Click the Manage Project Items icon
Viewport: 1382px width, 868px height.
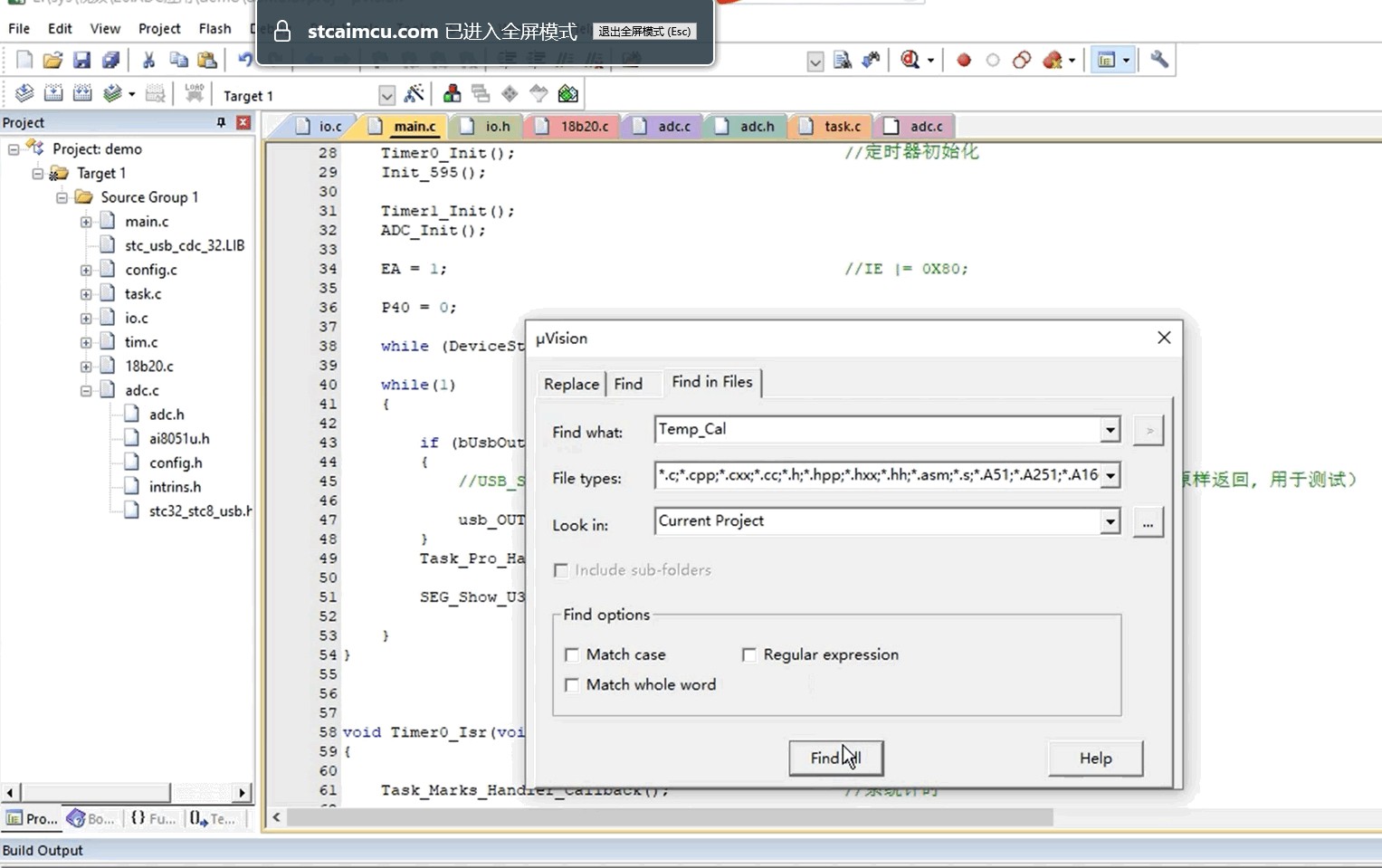pos(452,93)
